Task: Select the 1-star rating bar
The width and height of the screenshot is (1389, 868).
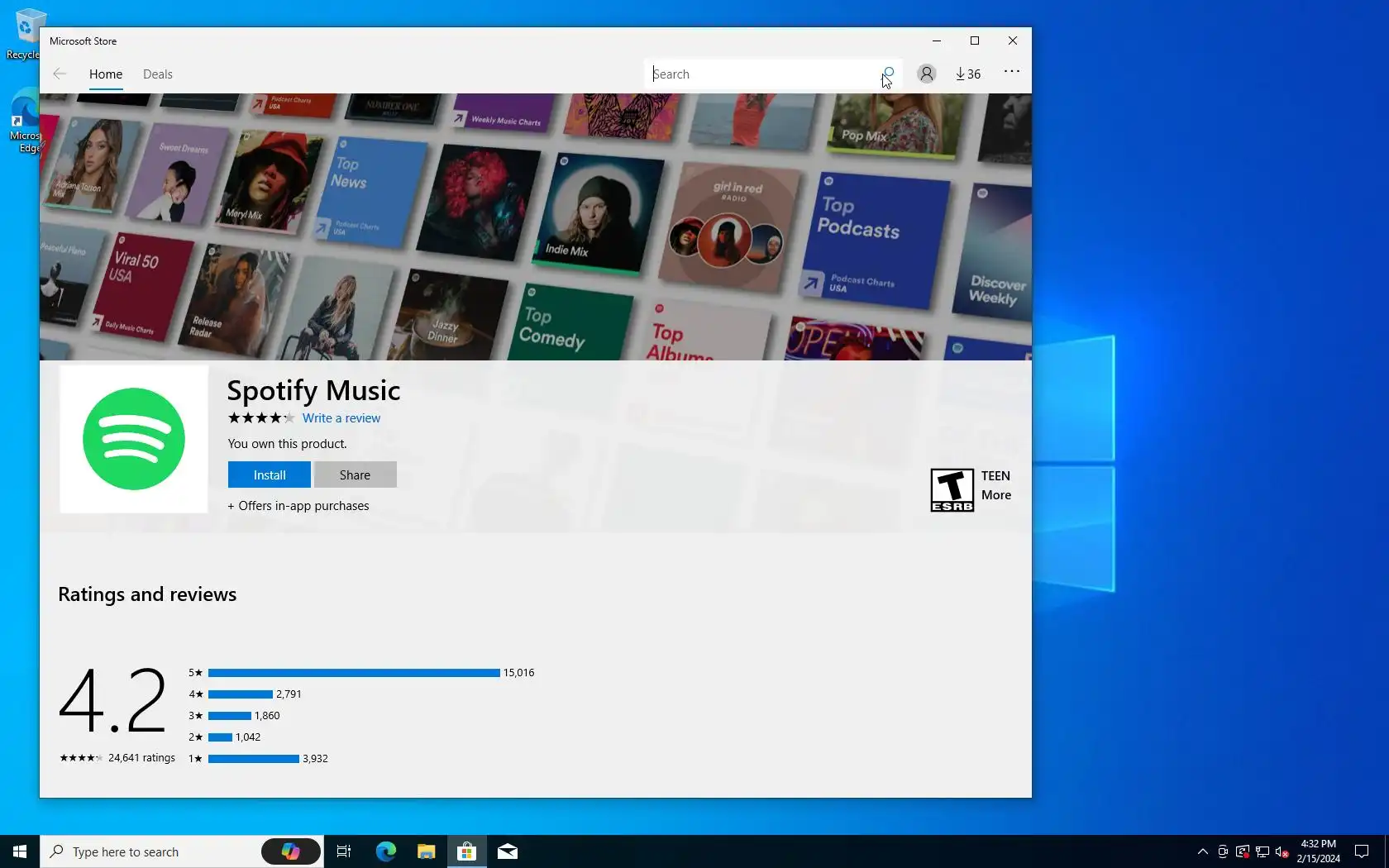Action: (254, 759)
